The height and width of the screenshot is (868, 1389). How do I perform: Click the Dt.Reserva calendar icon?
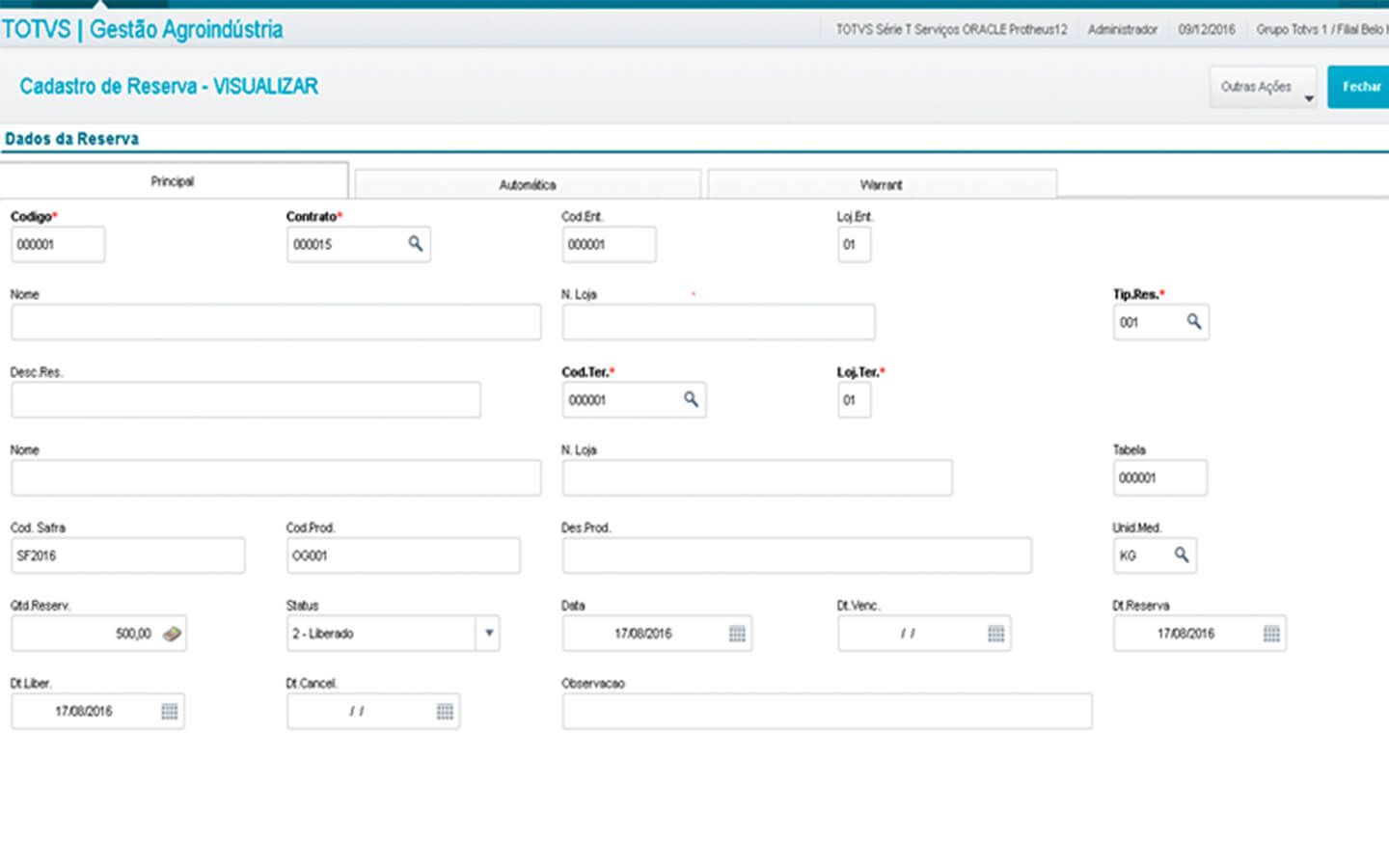1271,634
